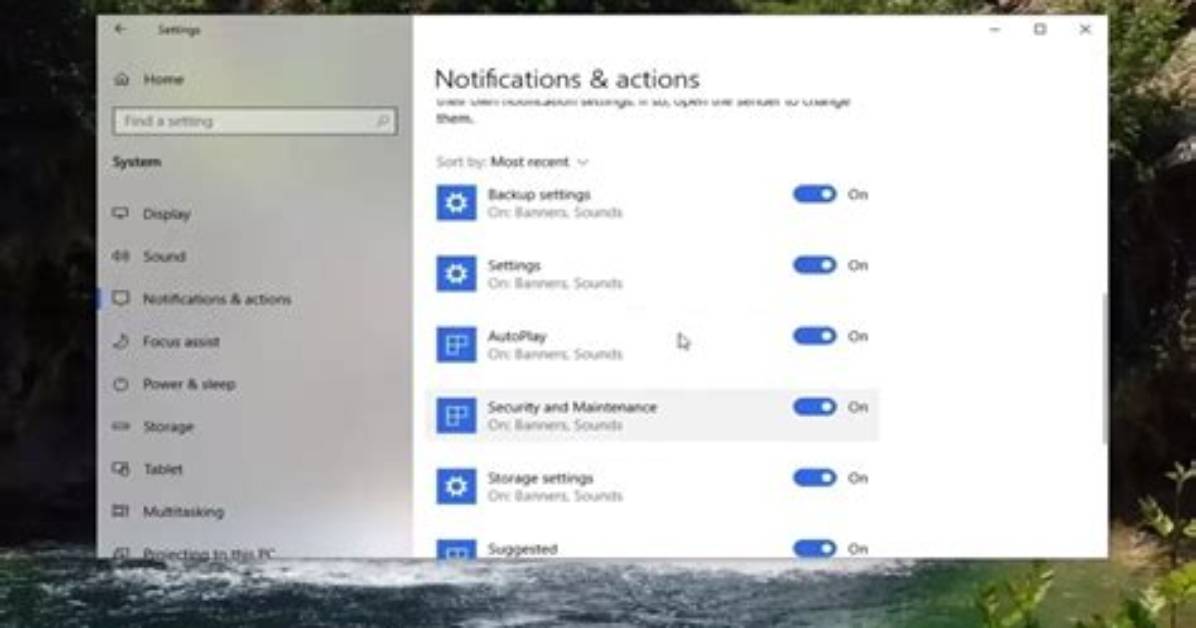The width and height of the screenshot is (1196, 628).
Task: Select the magnifier icon in the search box
Action: [x=383, y=121]
